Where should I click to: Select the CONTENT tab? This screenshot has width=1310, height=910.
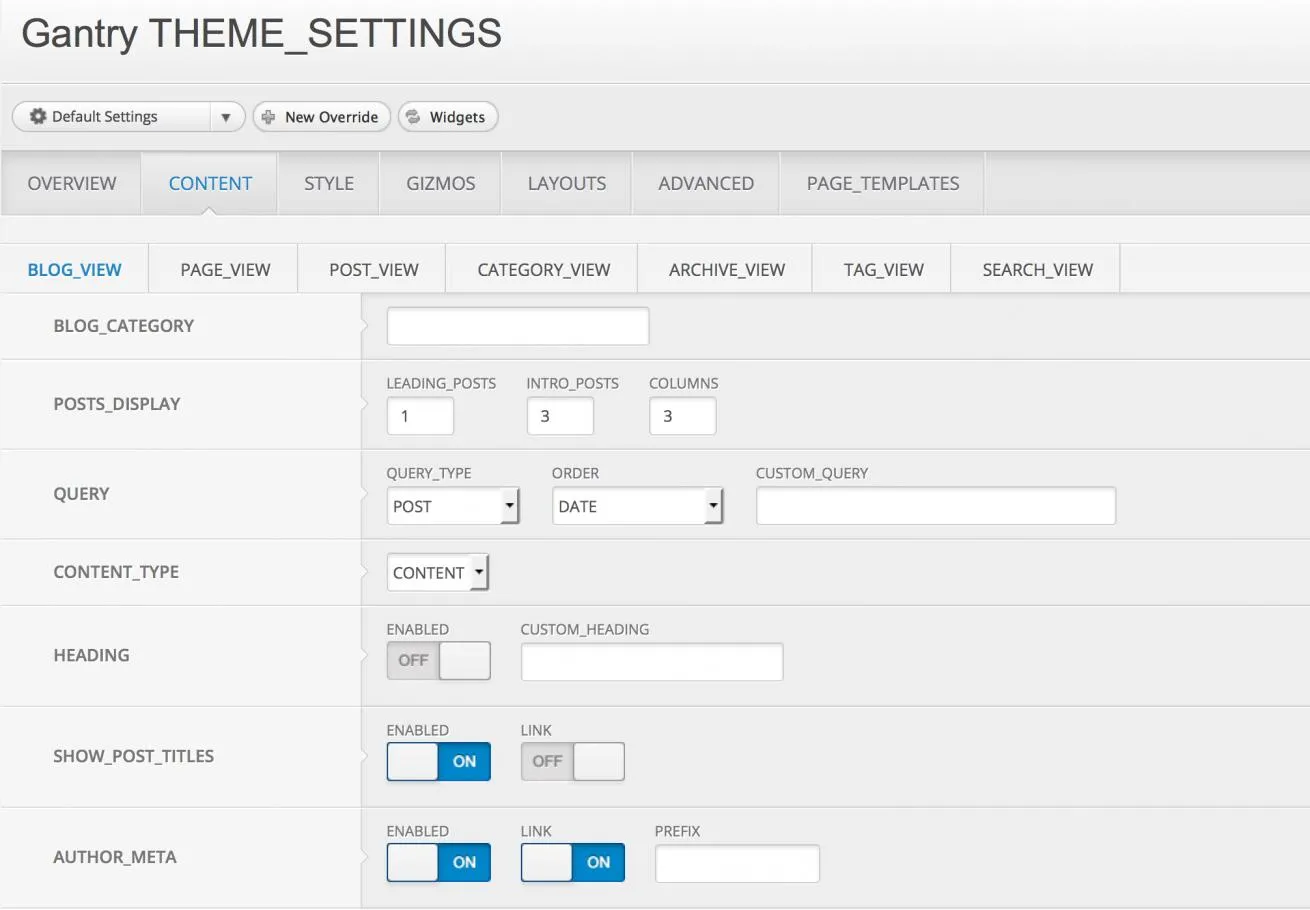pos(210,183)
